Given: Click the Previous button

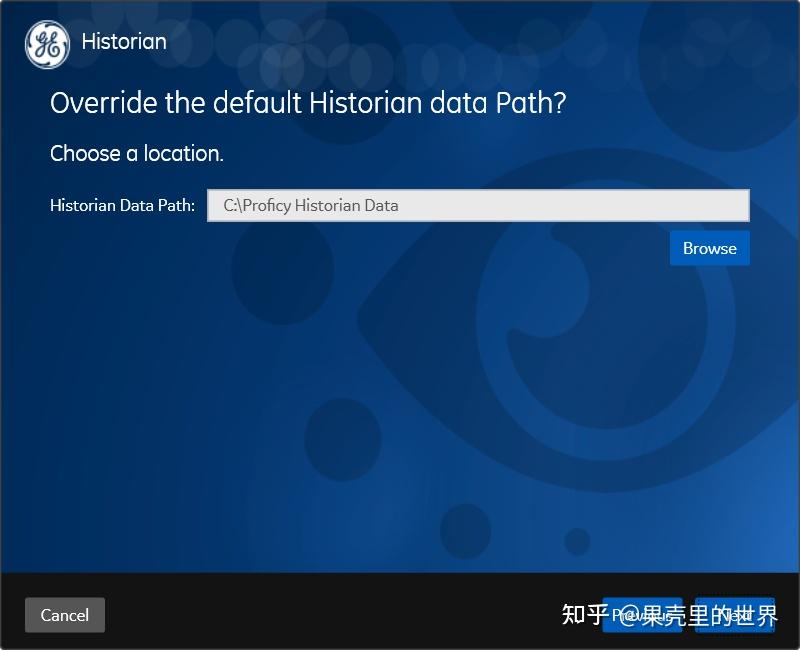Looking at the screenshot, I should [642, 615].
